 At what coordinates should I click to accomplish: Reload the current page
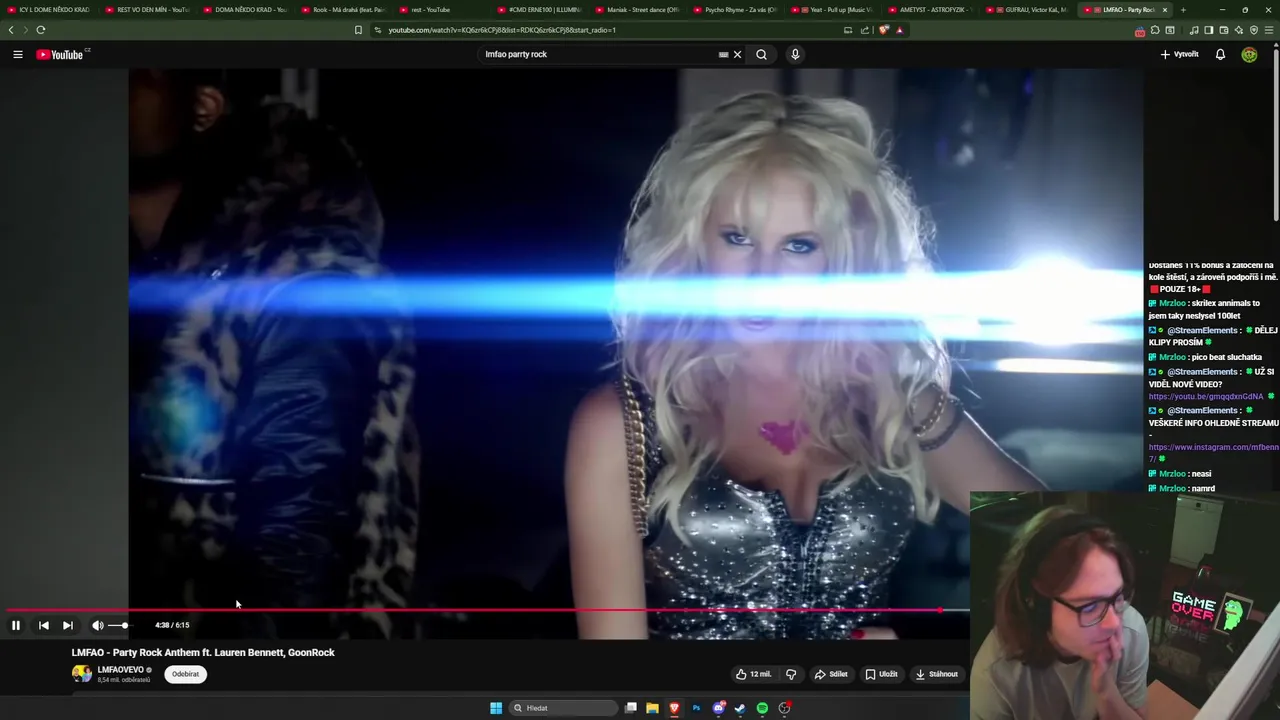pyautogui.click(x=41, y=30)
